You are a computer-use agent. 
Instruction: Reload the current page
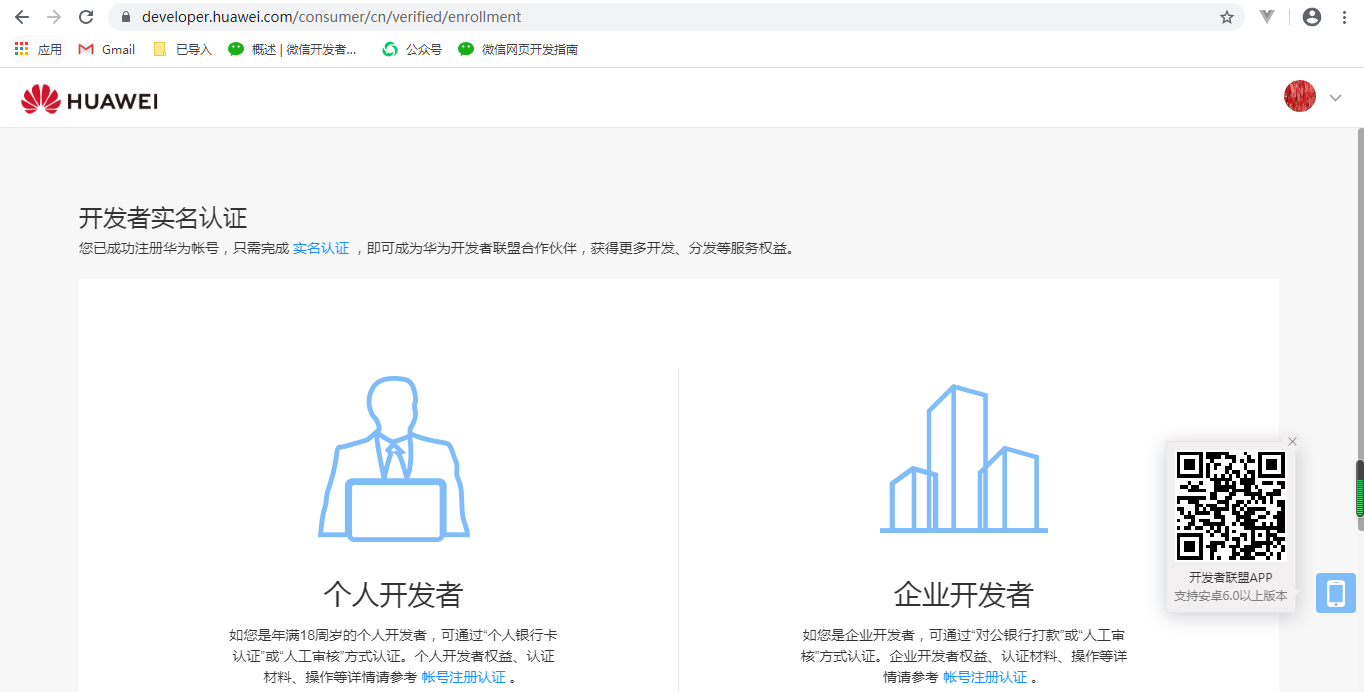click(x=86, y=17)
